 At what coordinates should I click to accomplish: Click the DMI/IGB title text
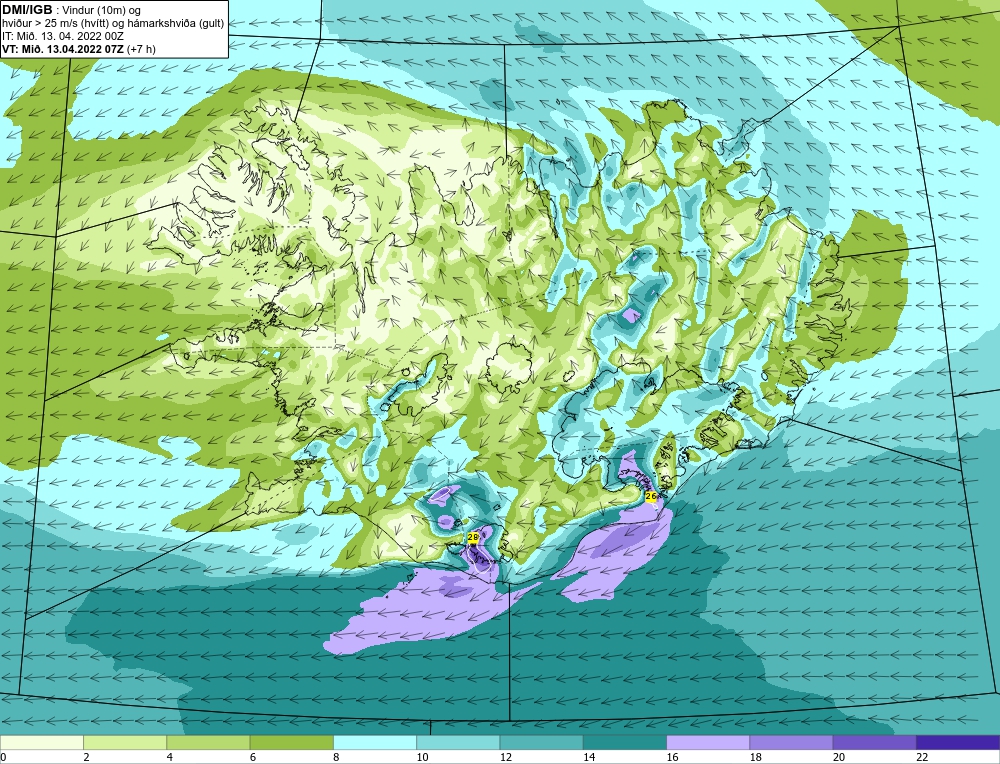(29, 10)
